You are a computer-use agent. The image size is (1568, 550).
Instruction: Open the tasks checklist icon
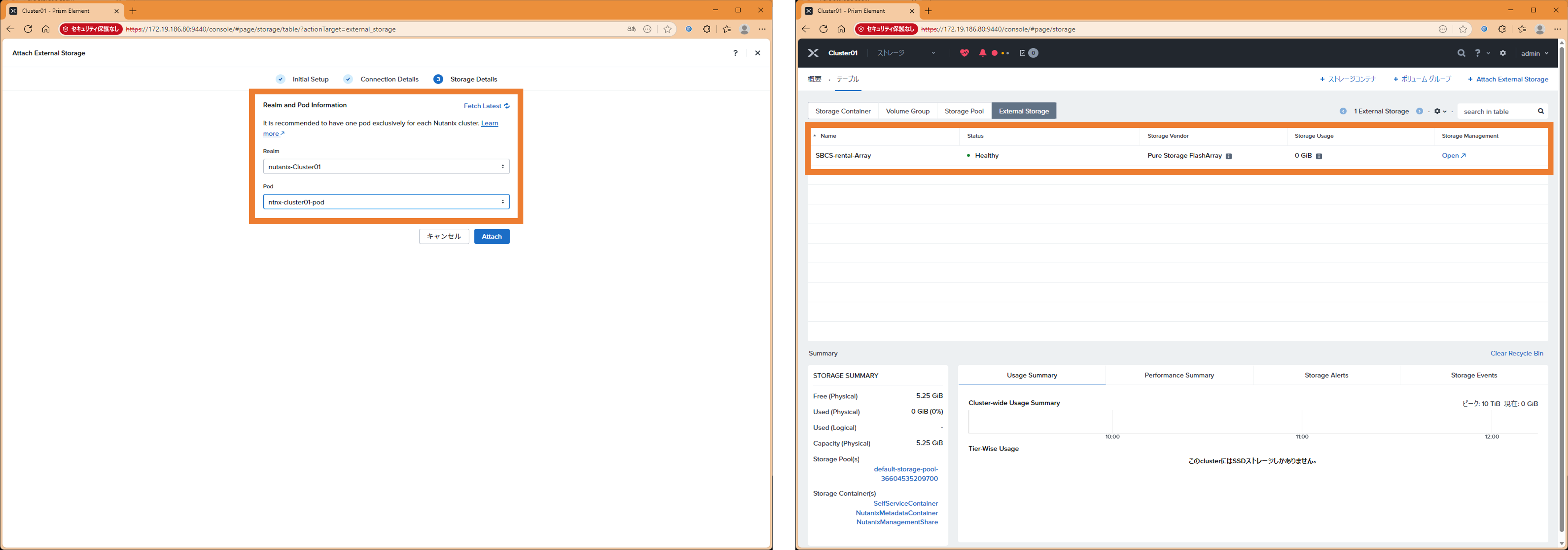coord(1022,53)
